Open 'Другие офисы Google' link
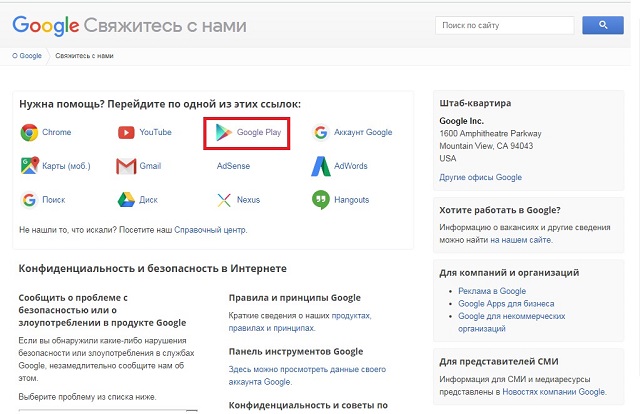Screen dimensions: 640x414 tap(480, 177)
